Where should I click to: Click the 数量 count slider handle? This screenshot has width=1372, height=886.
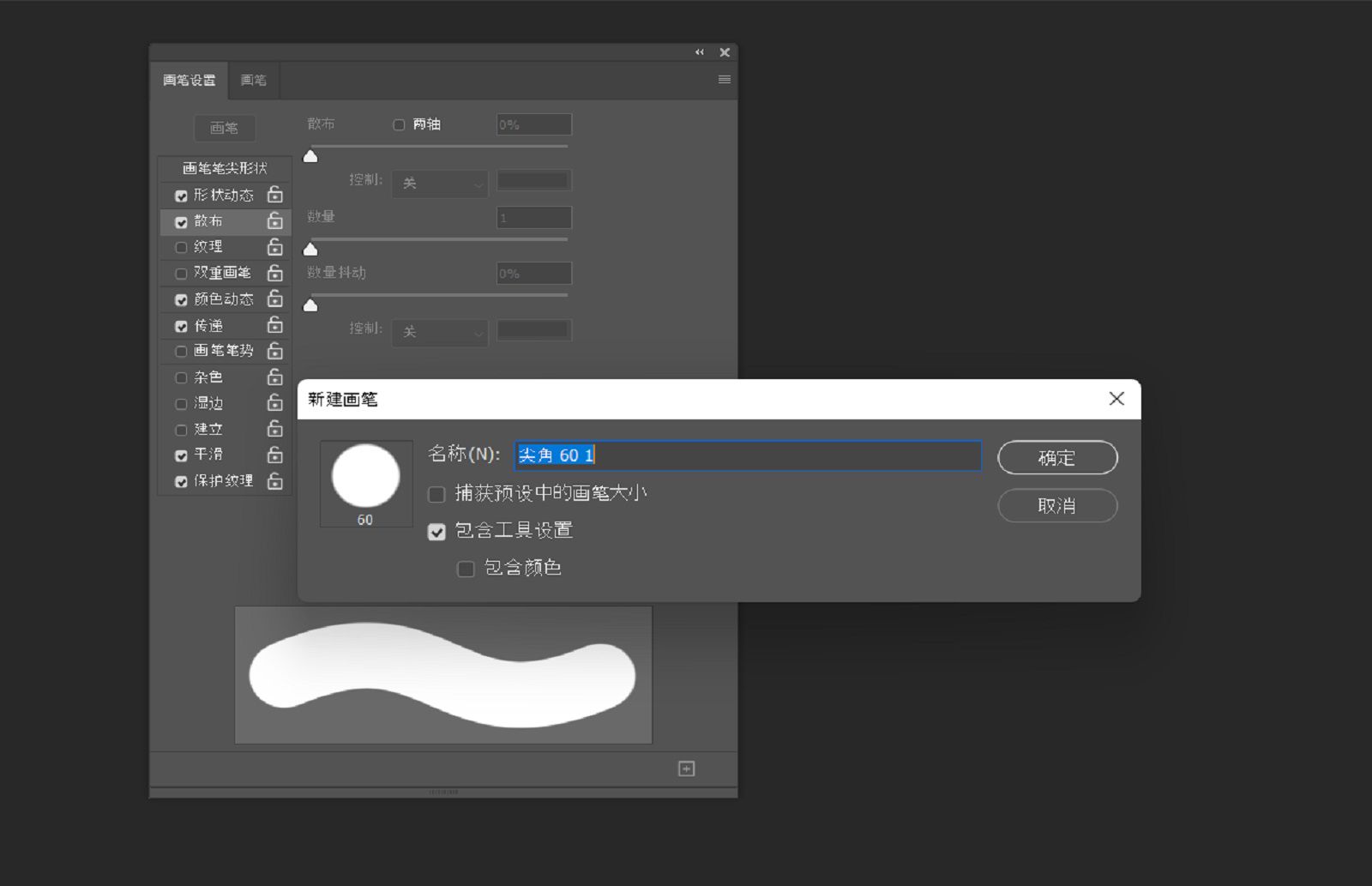(310, 250)
